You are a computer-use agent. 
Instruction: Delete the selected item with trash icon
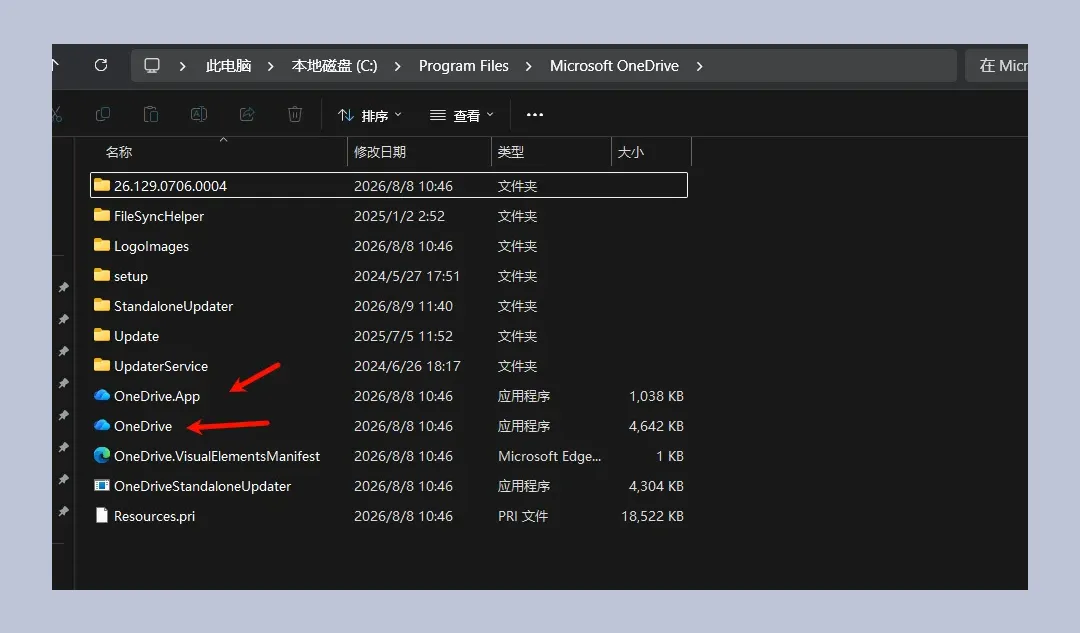(x=295, y=114)
